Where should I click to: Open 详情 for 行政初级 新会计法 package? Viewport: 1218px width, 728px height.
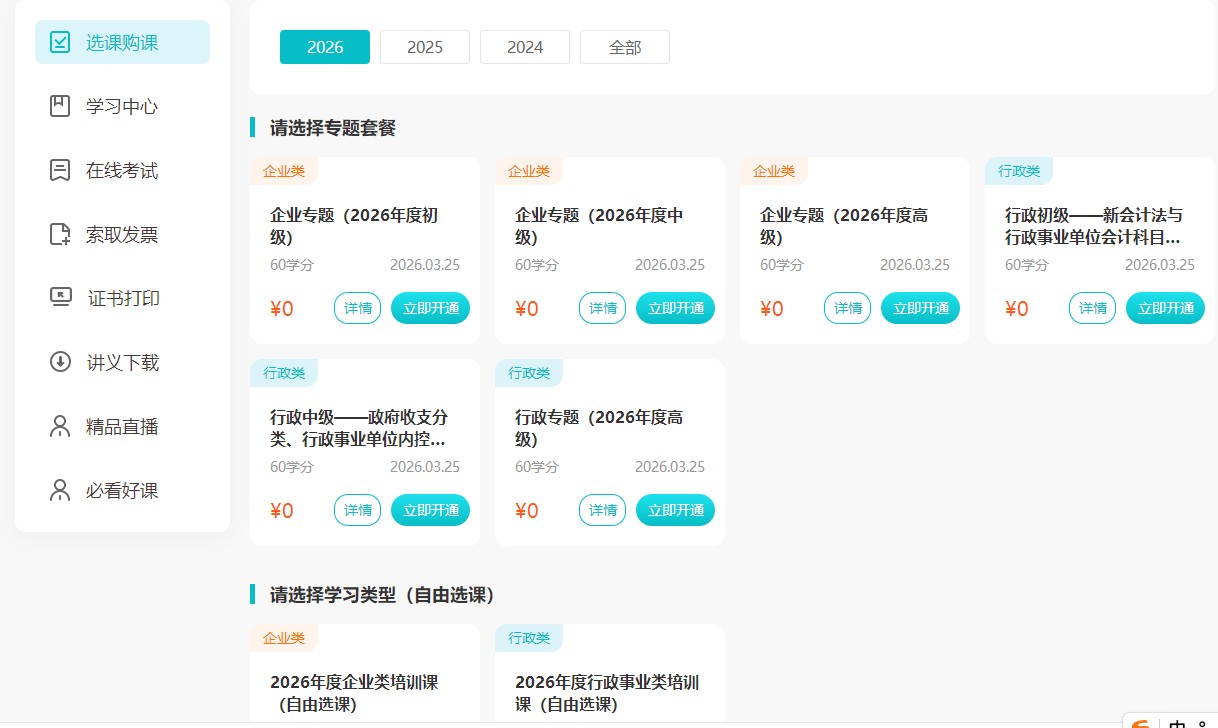[x=1092, y=308]
